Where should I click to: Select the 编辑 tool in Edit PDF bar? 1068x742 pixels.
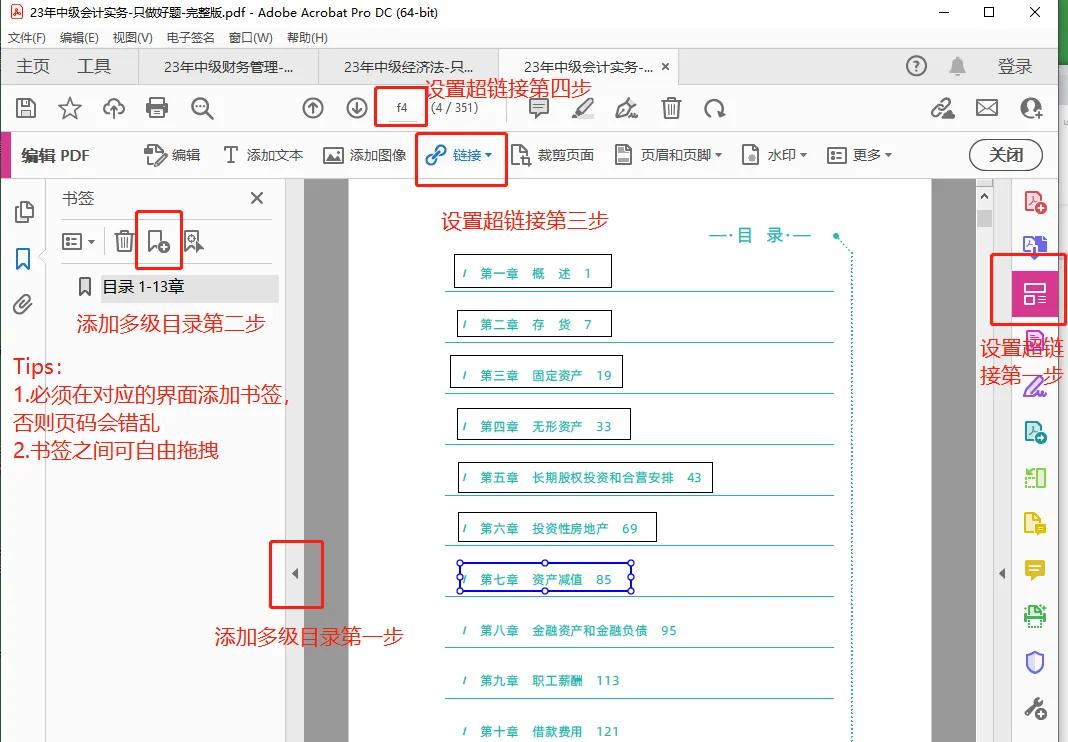point(172,155)
